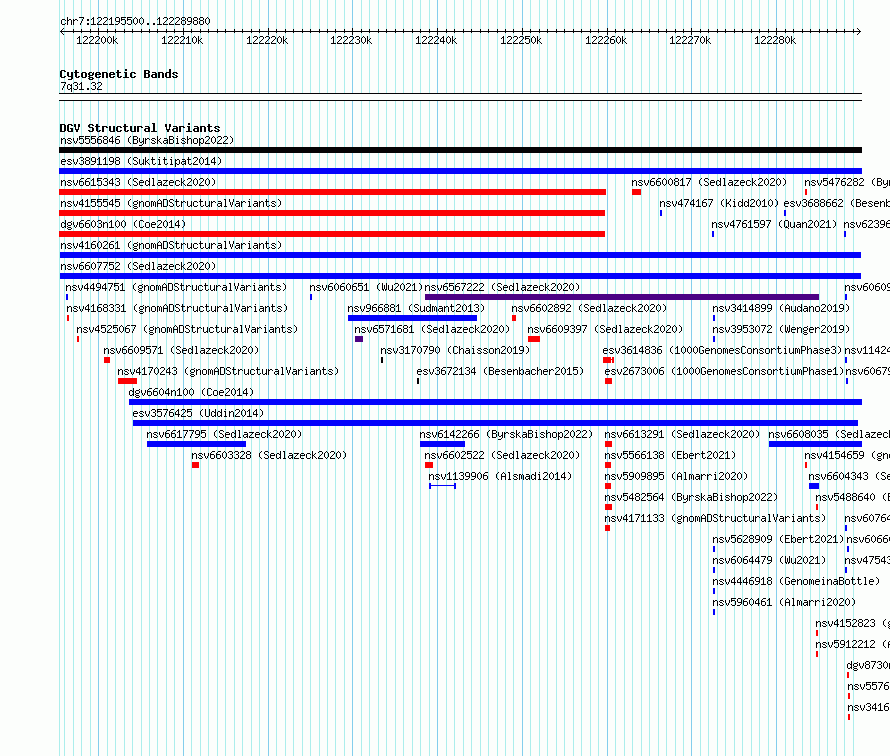The height and width of the screenshot is (756, 890).
Task: Click nsv4168331 (gnomADStructuralVariants) label
Action: (x=177, y=308)
